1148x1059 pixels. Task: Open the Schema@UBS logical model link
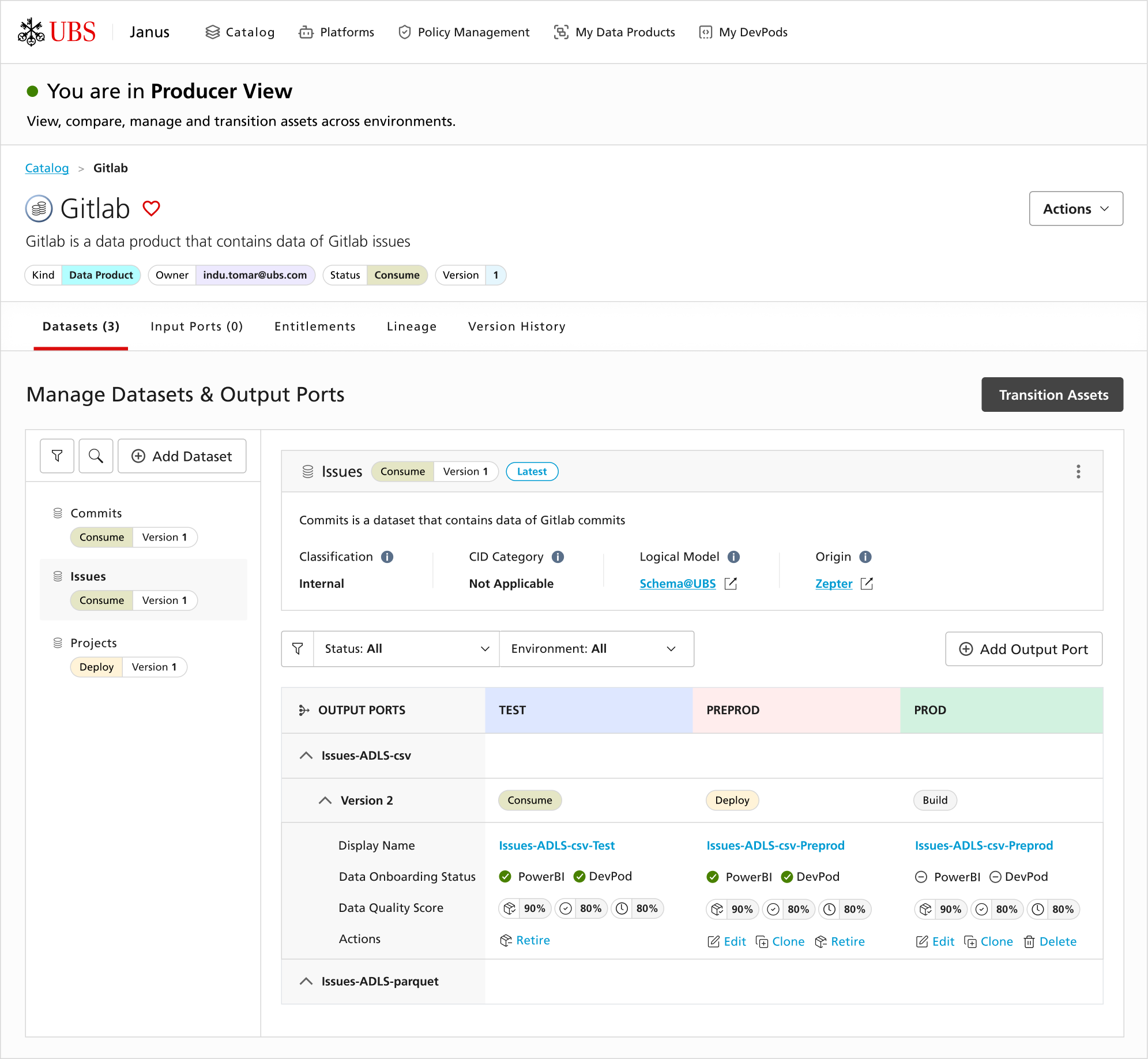pos(677,584)
